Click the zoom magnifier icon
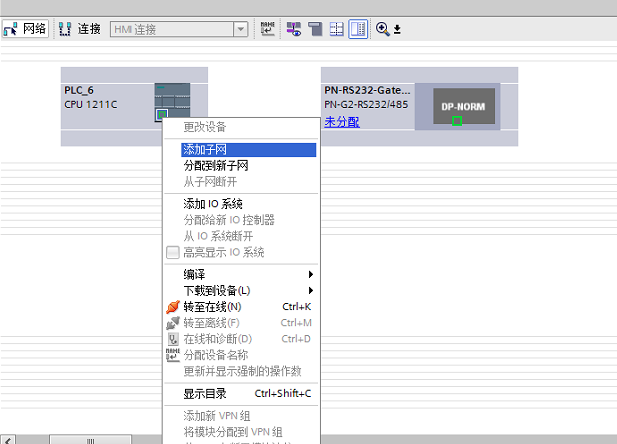The height and width of the screenshot is (444, 617). click(x=382, y=29)
